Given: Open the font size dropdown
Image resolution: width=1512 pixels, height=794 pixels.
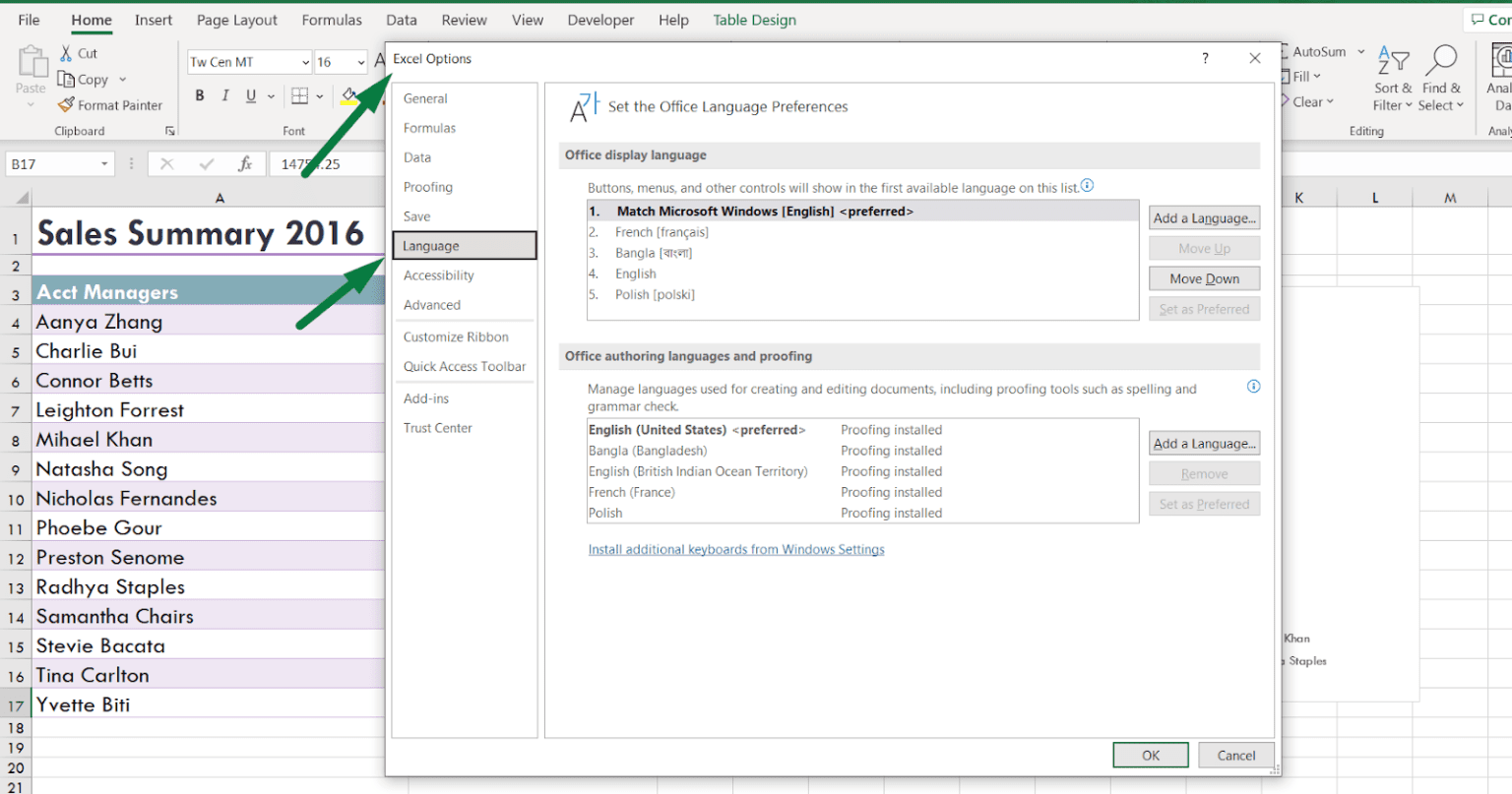Looking at the screenshot, I should (x=361, y=62).
